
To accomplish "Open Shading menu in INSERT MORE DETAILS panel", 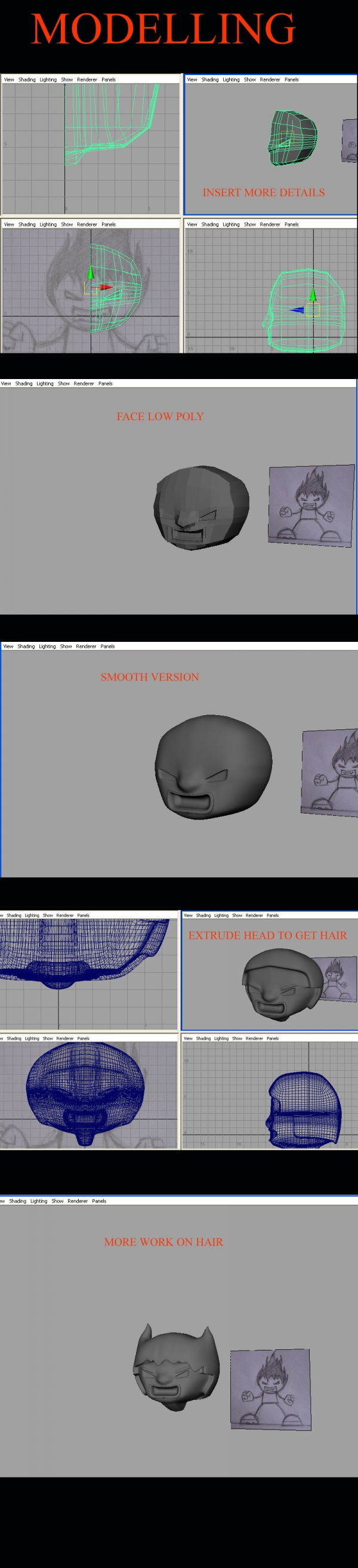I will coord(210,80).
